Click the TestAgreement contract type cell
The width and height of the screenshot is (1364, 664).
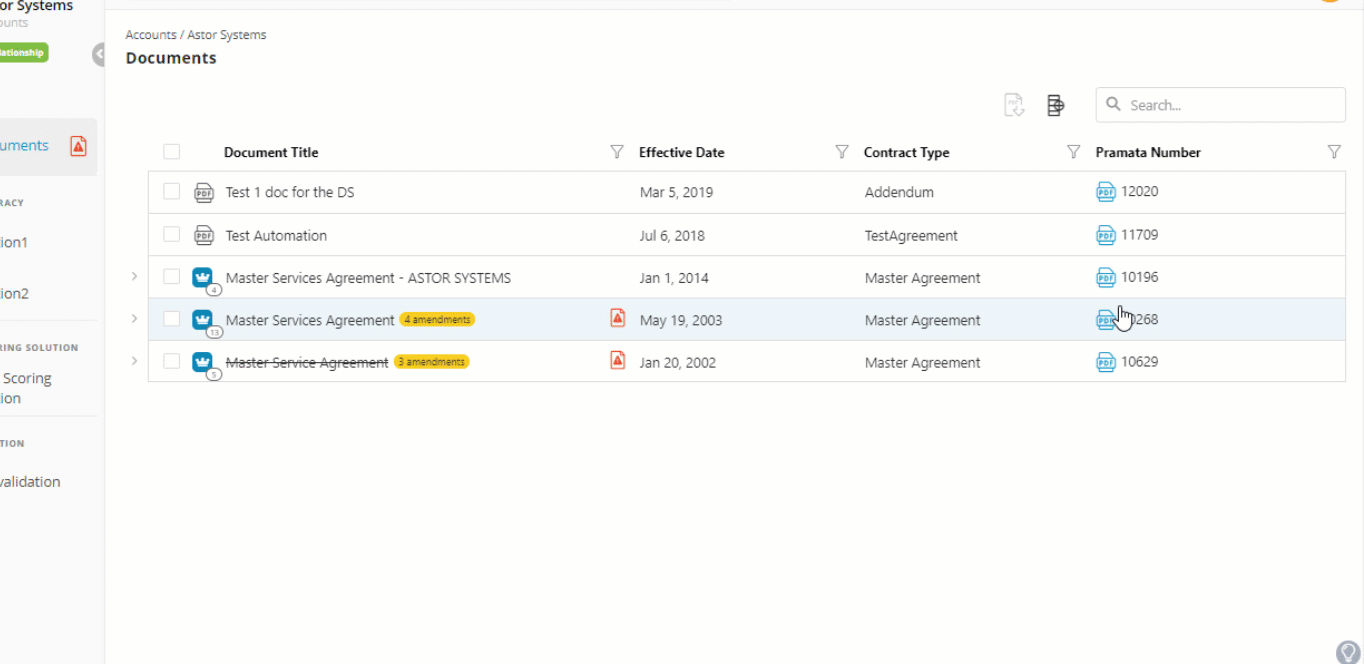pos(911,236)
